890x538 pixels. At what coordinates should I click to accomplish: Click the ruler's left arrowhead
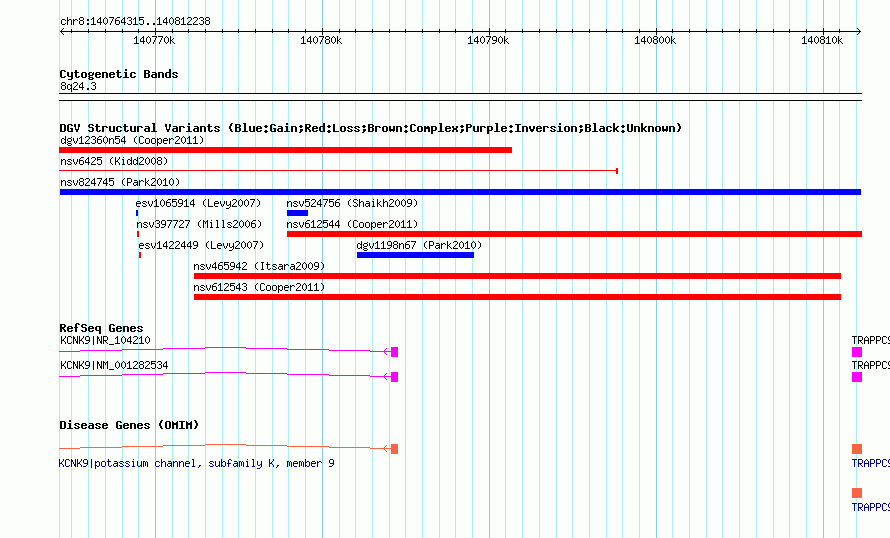click(62, 32)
